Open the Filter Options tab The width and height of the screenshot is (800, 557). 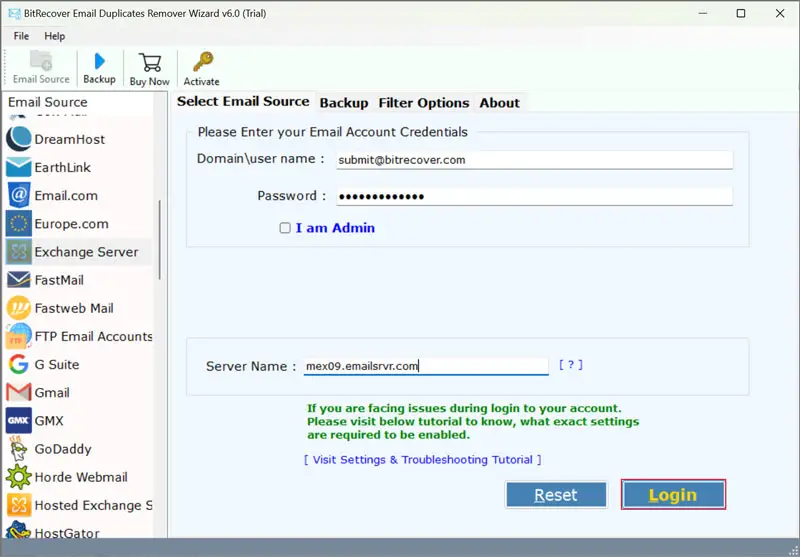423,103
